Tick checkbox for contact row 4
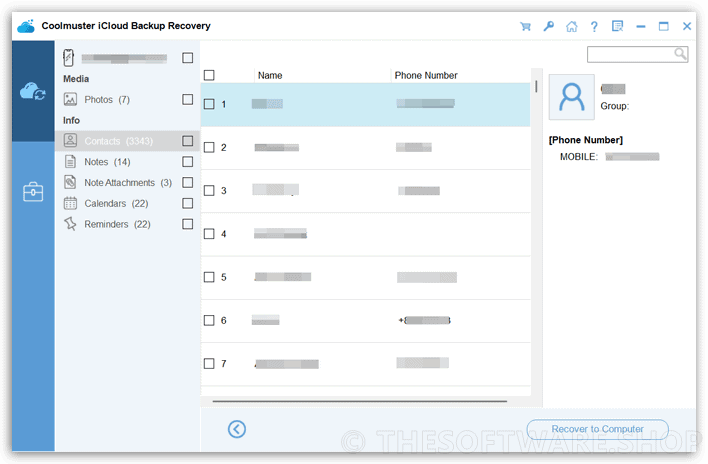 click(x=209, y=234)
